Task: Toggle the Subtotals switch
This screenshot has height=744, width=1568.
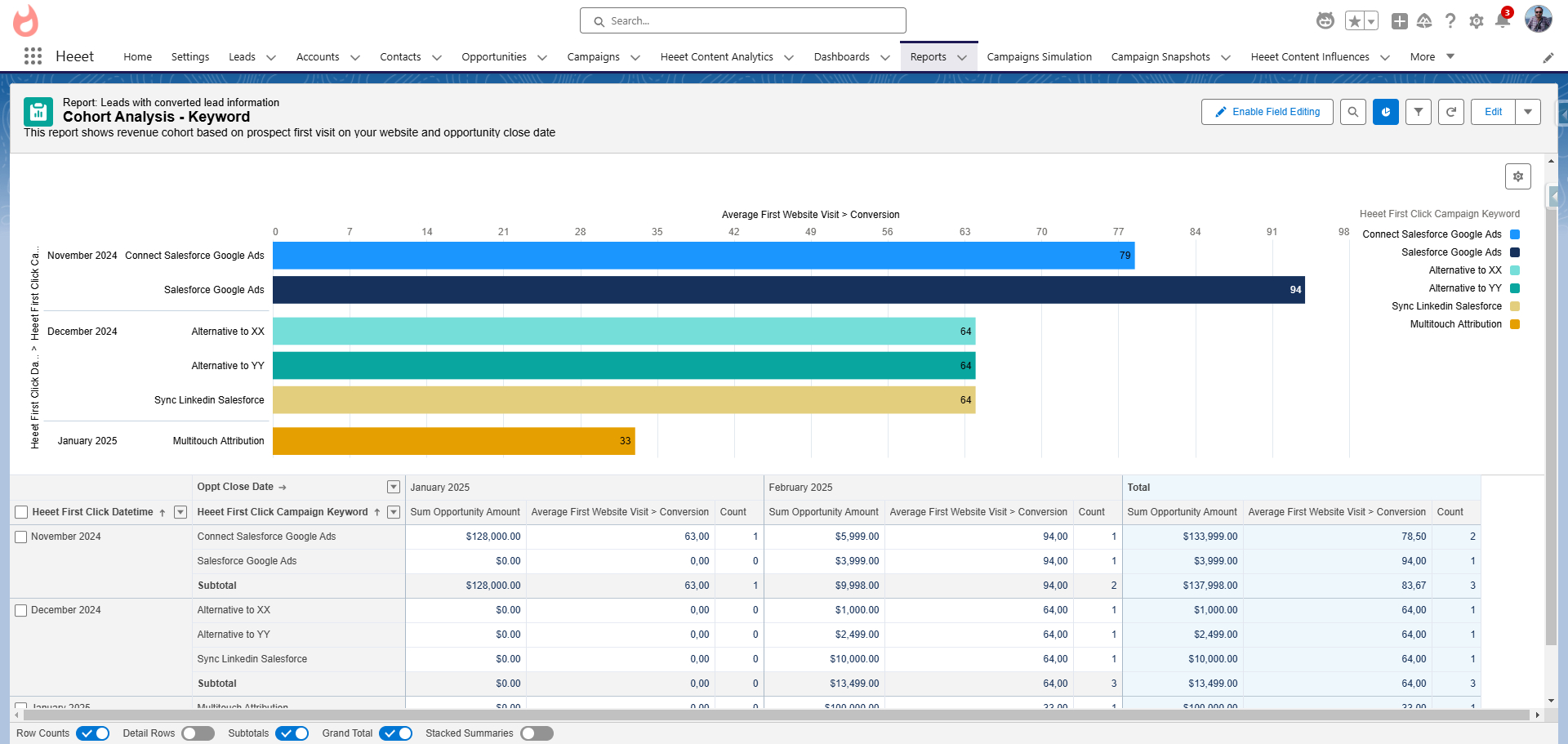Action: 292,733
